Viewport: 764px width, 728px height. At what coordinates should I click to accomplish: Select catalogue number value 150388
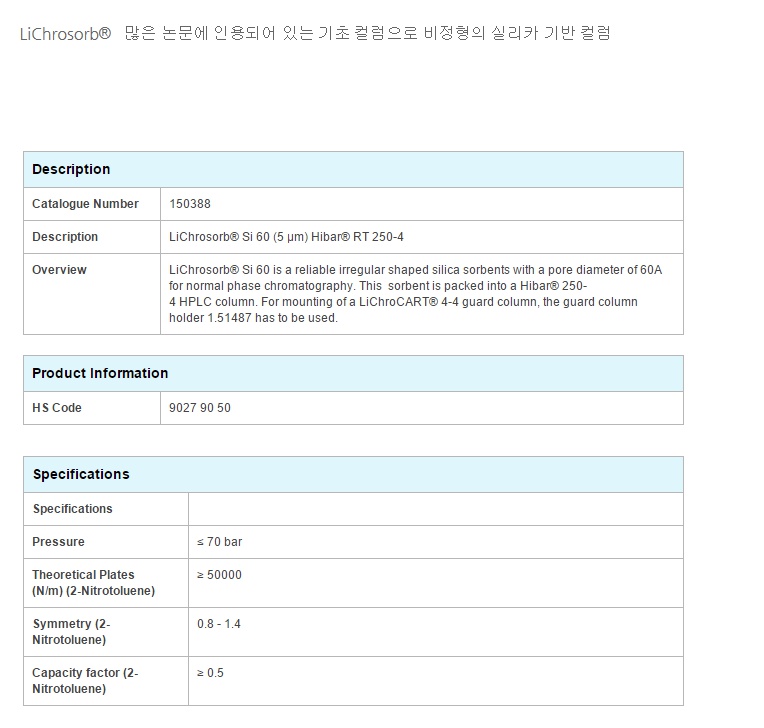(190, 204)
